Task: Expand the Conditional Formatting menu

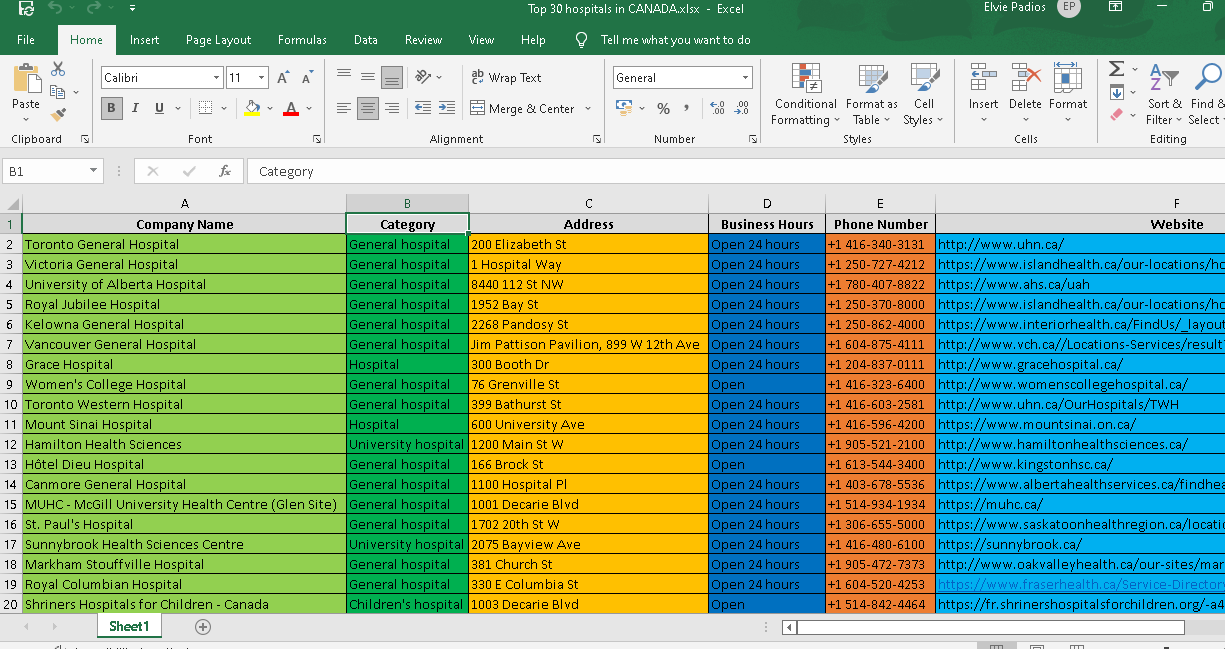Action: [805, 94]
